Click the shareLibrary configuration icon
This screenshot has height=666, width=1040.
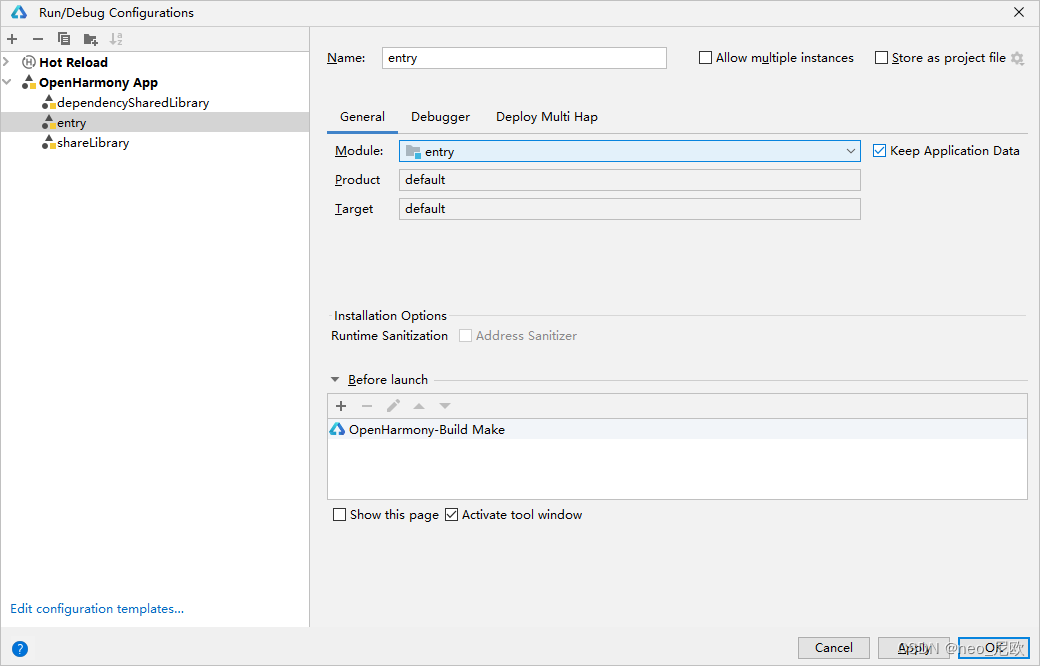click(x=49, y=142)
